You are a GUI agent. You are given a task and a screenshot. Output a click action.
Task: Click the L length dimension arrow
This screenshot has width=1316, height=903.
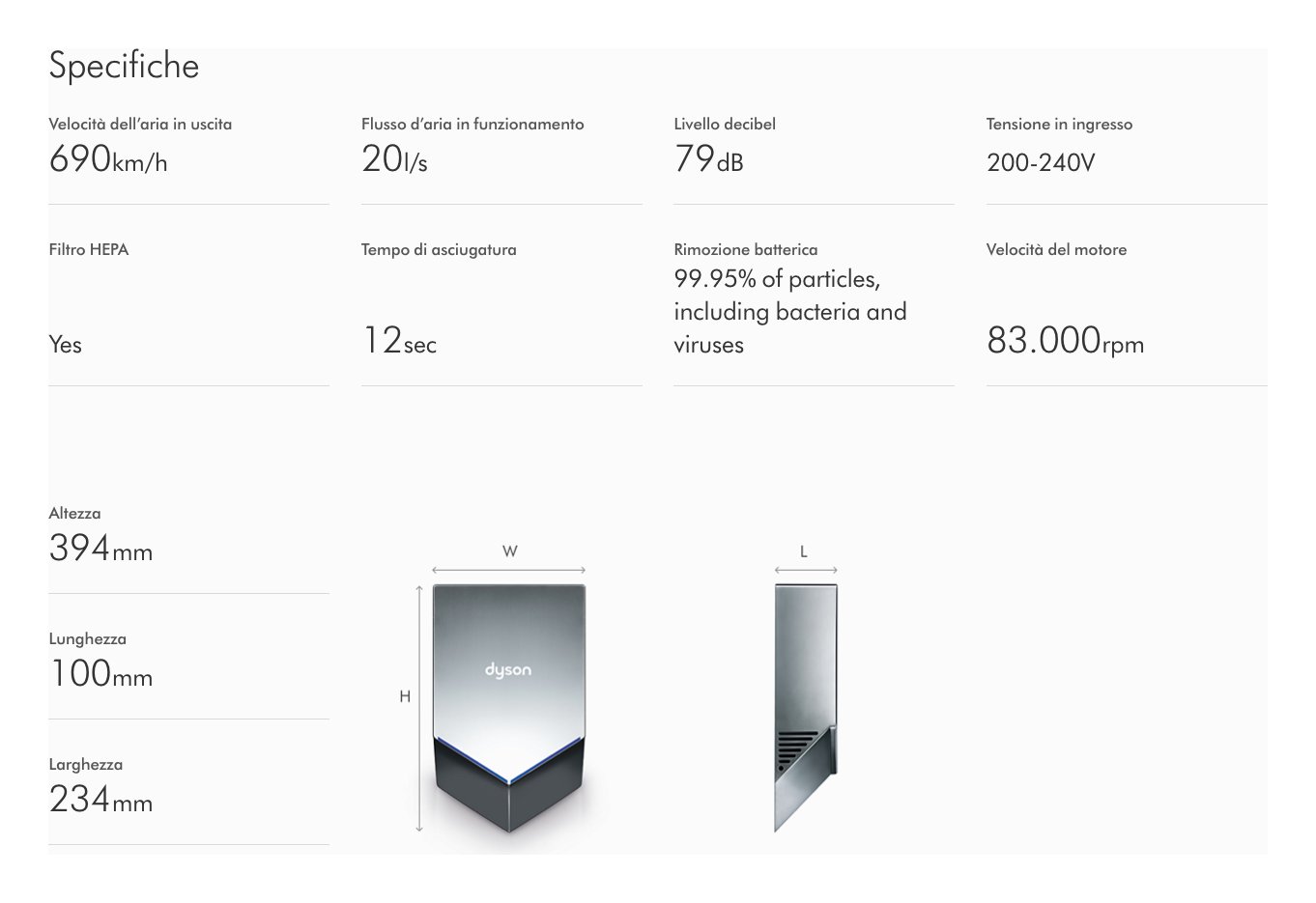click(805, 570)
